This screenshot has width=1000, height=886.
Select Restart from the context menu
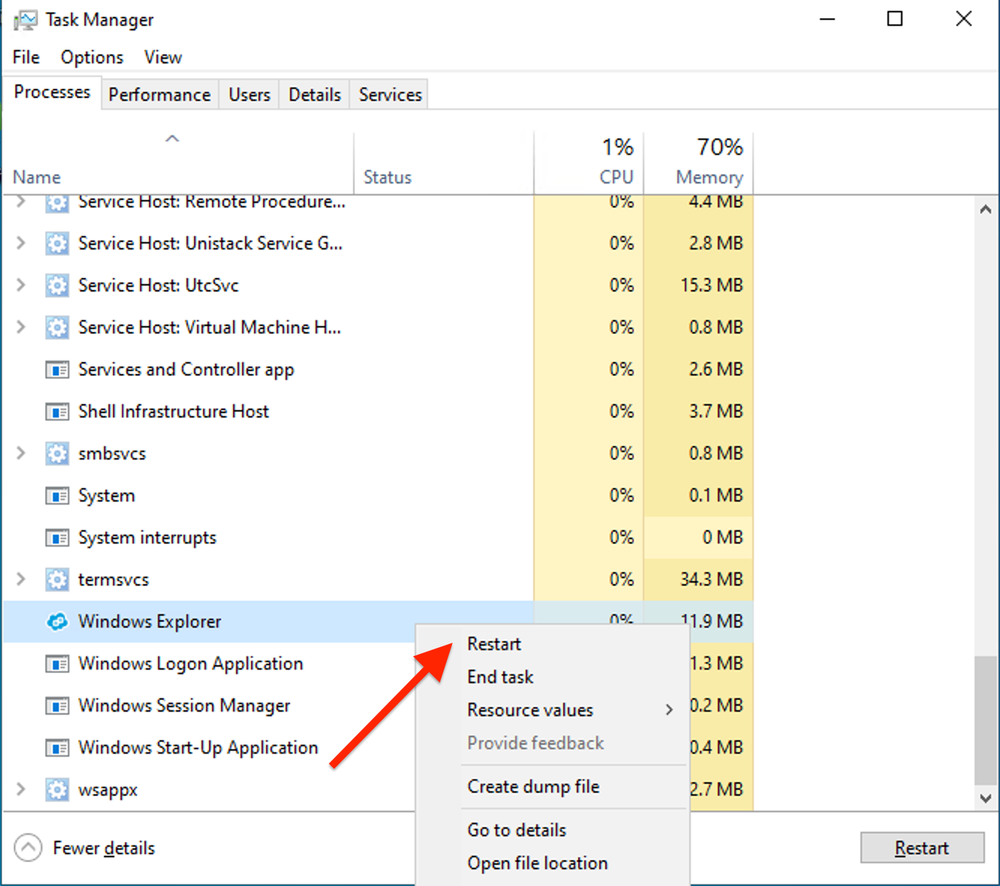tap(494, 644)
